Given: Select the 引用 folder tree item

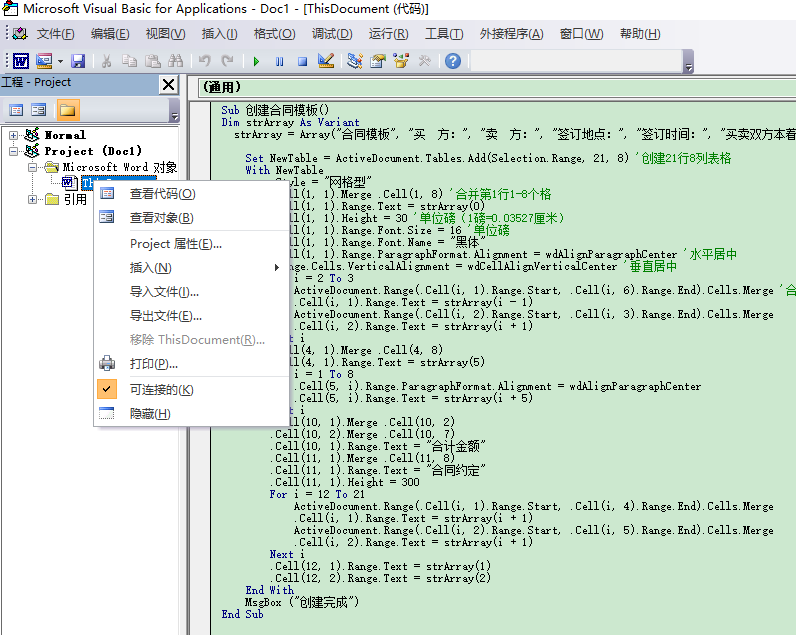Looking at the screenshot, I should pos(76,199).
